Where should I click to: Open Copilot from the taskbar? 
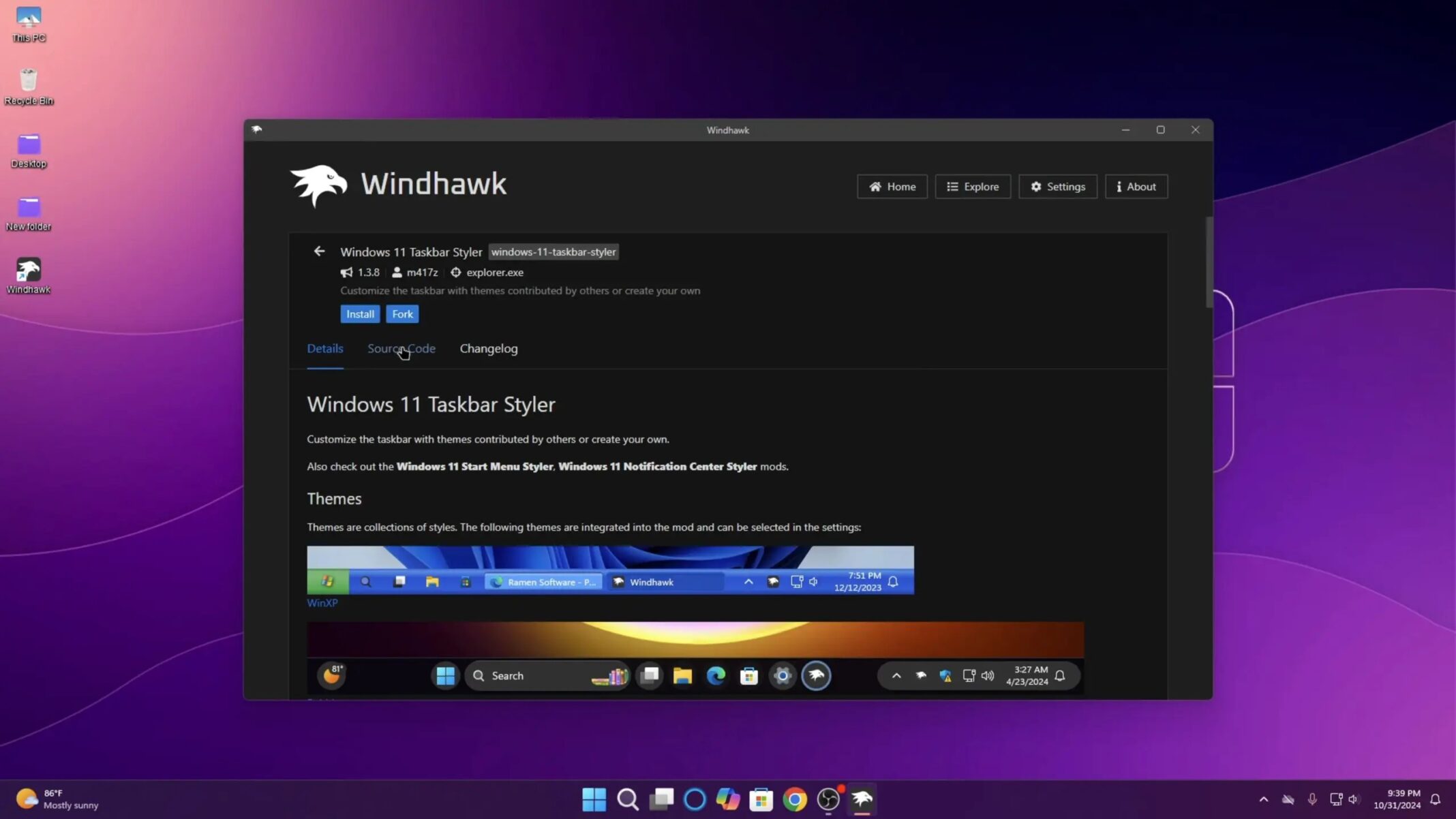[x=727, y=799]
